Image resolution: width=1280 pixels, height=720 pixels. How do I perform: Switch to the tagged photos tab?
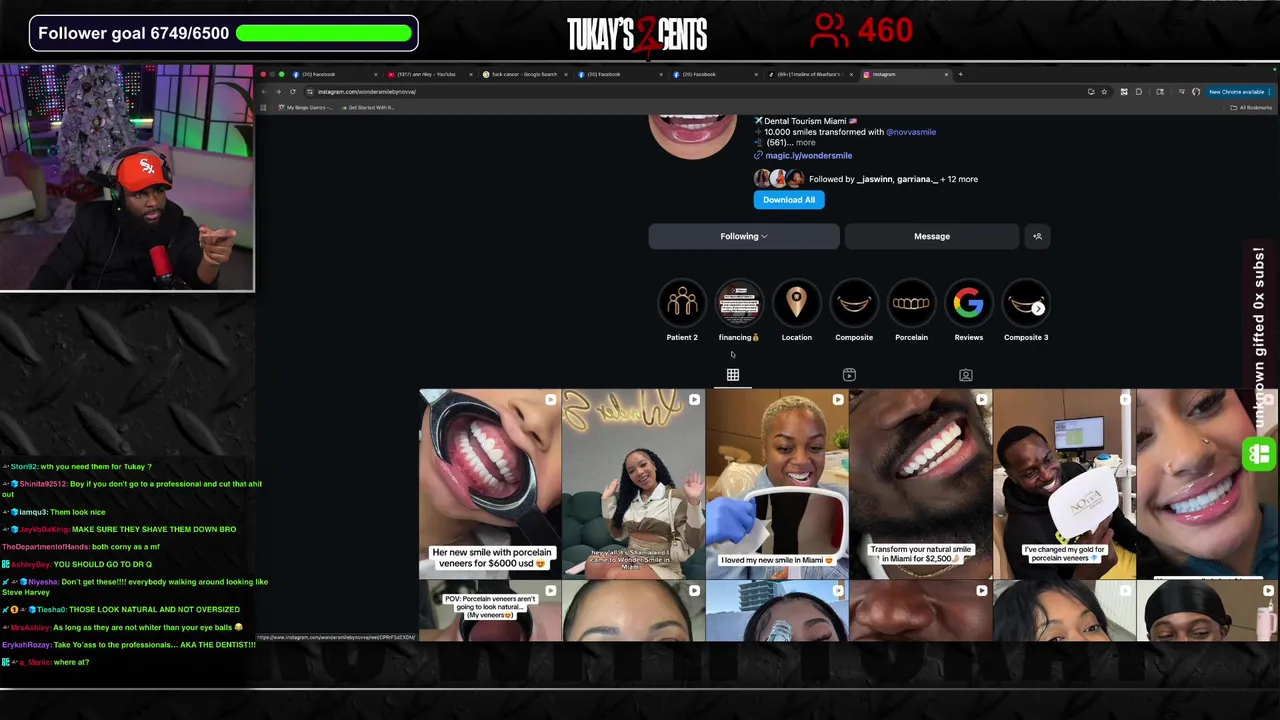(966, 375)
